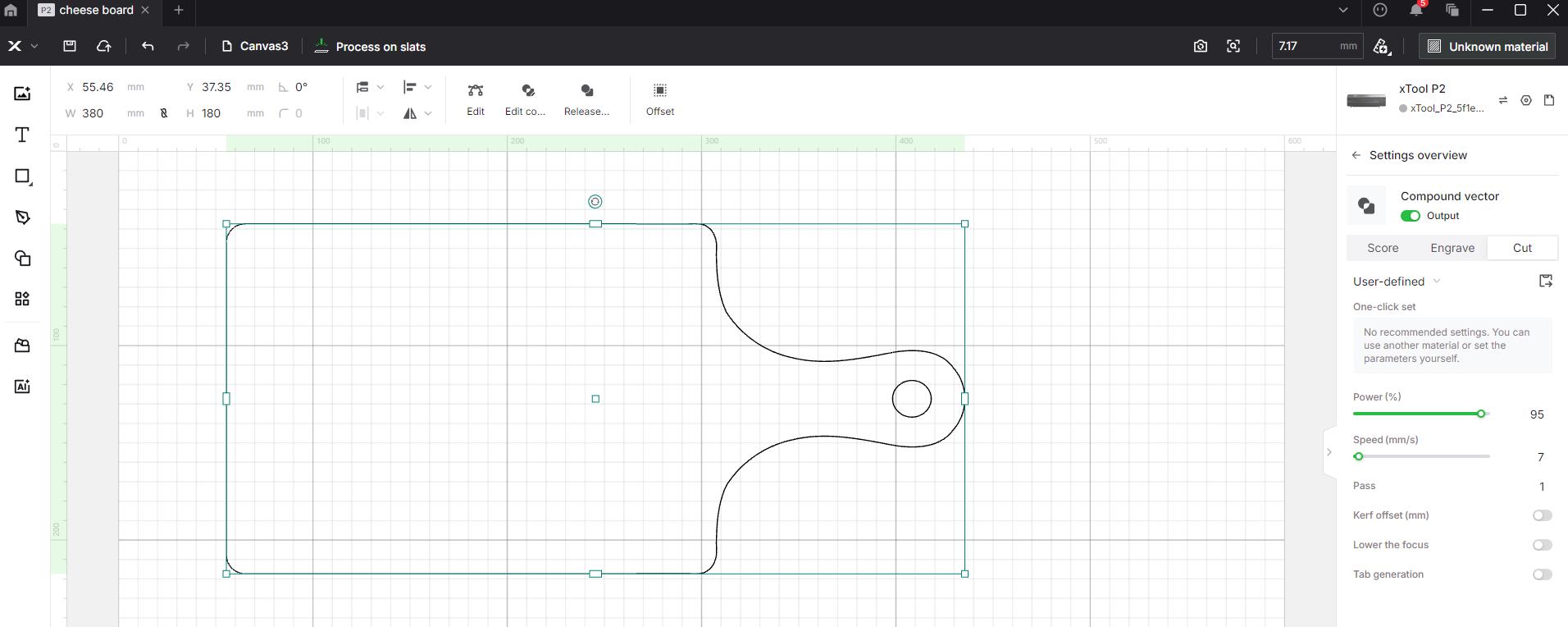Turn on Tab generation toggle
1568x627 pixels.
[x=1542, y=574]
